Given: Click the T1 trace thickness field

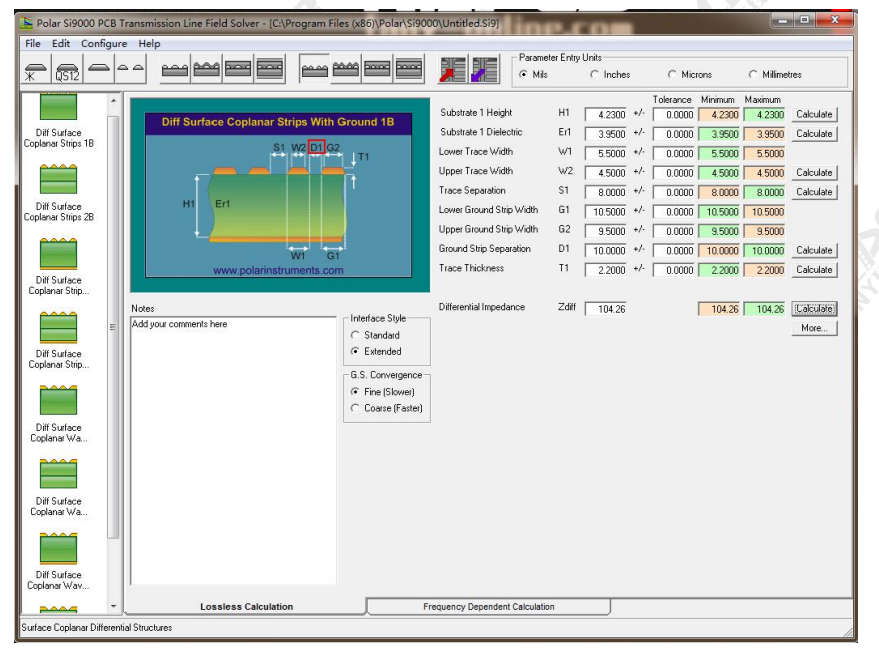Looking at the screenshot, I should click(605, 270).
